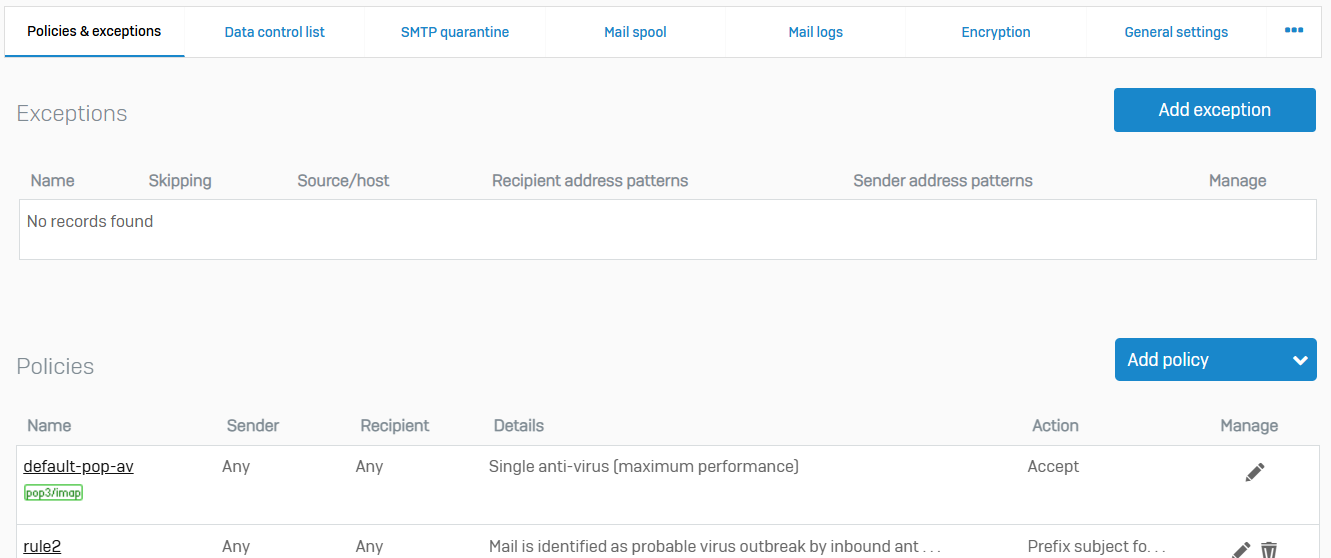Click the pop3/imap green tag
The height and width of the screenshot is (558, 1331).
(x=53, y=493)
